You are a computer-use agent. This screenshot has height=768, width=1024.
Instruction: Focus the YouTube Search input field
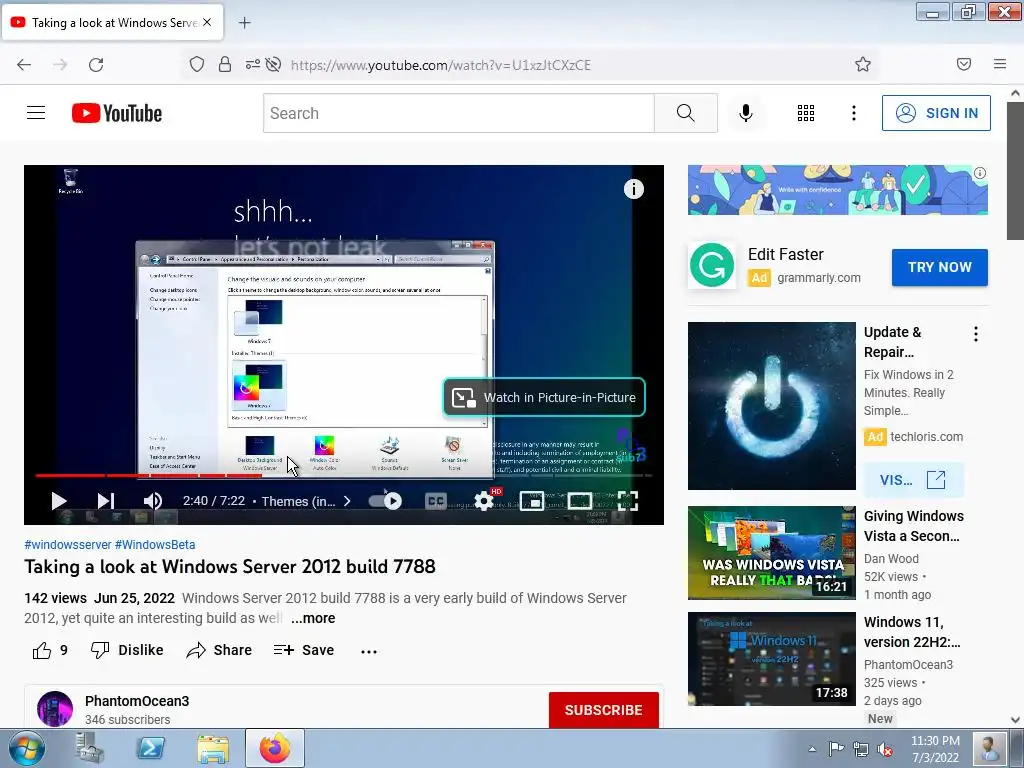pos(458,113)
